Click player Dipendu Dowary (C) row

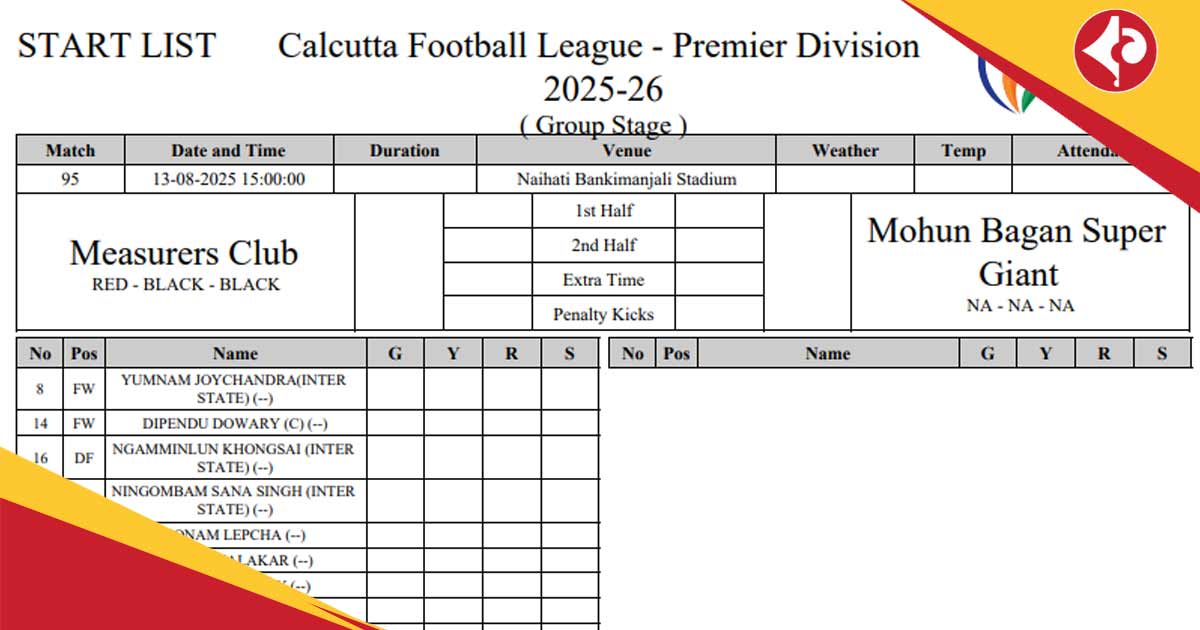tap(307, 423)
